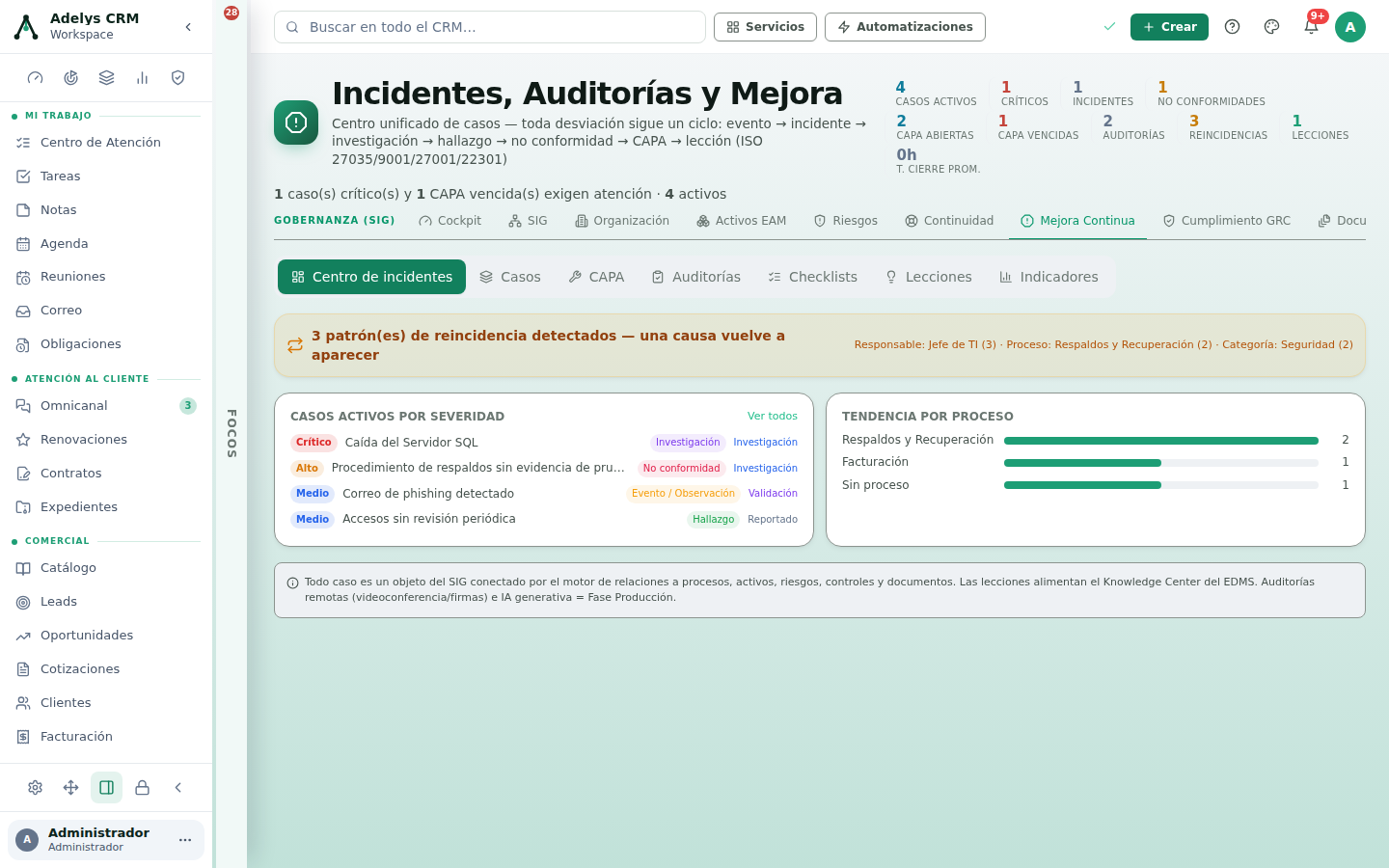Open the theme palette icon
Viewport: 1389px width, 868px height.
tap(1271, 27)
